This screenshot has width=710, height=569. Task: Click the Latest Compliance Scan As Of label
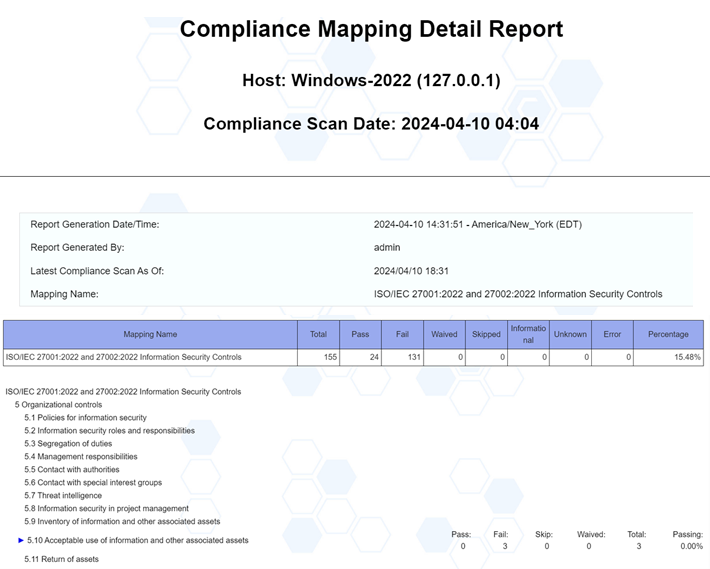pyautogui.click(x=97, y=271)
